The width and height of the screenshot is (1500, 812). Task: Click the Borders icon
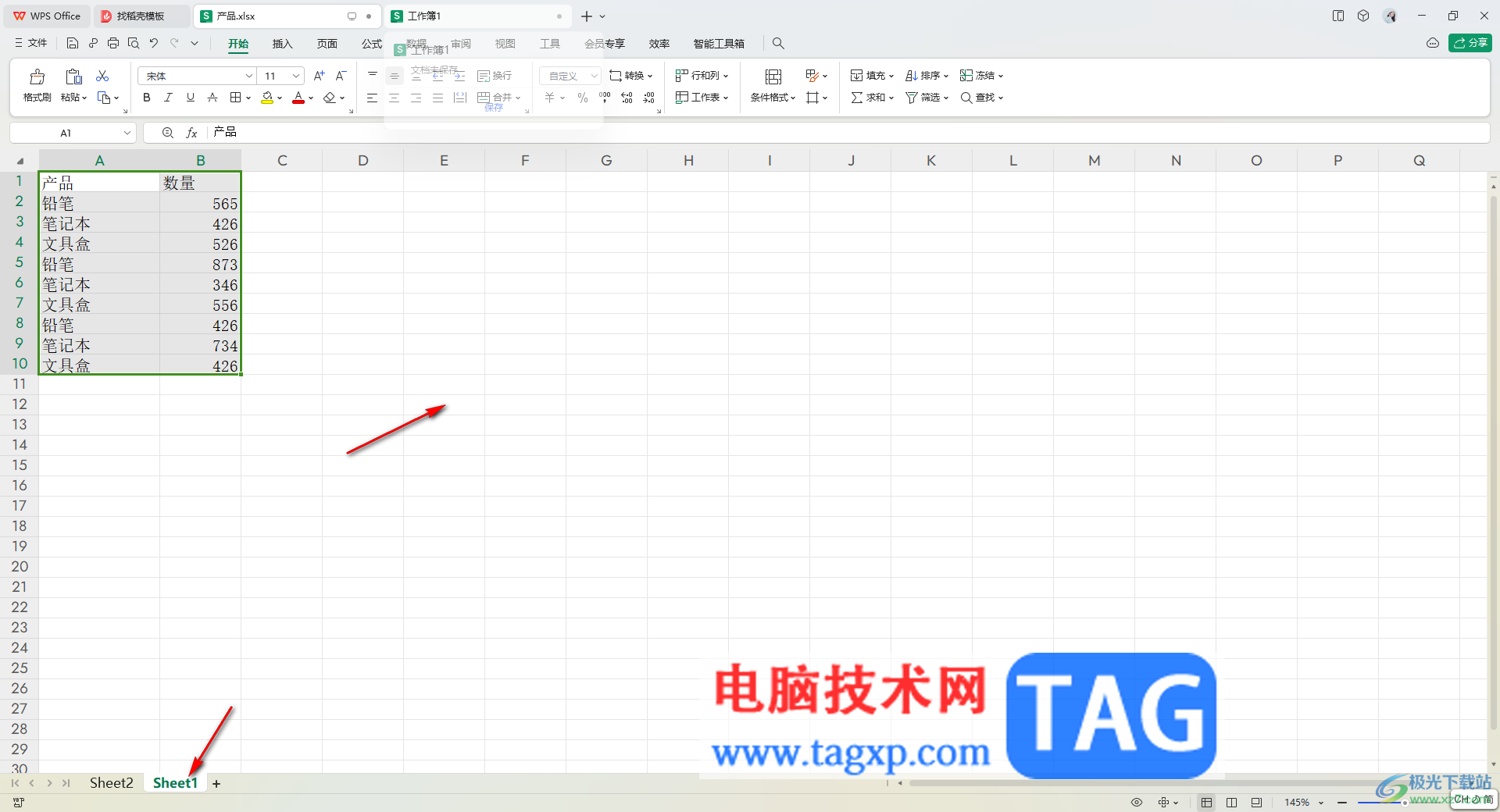point(235,98)
